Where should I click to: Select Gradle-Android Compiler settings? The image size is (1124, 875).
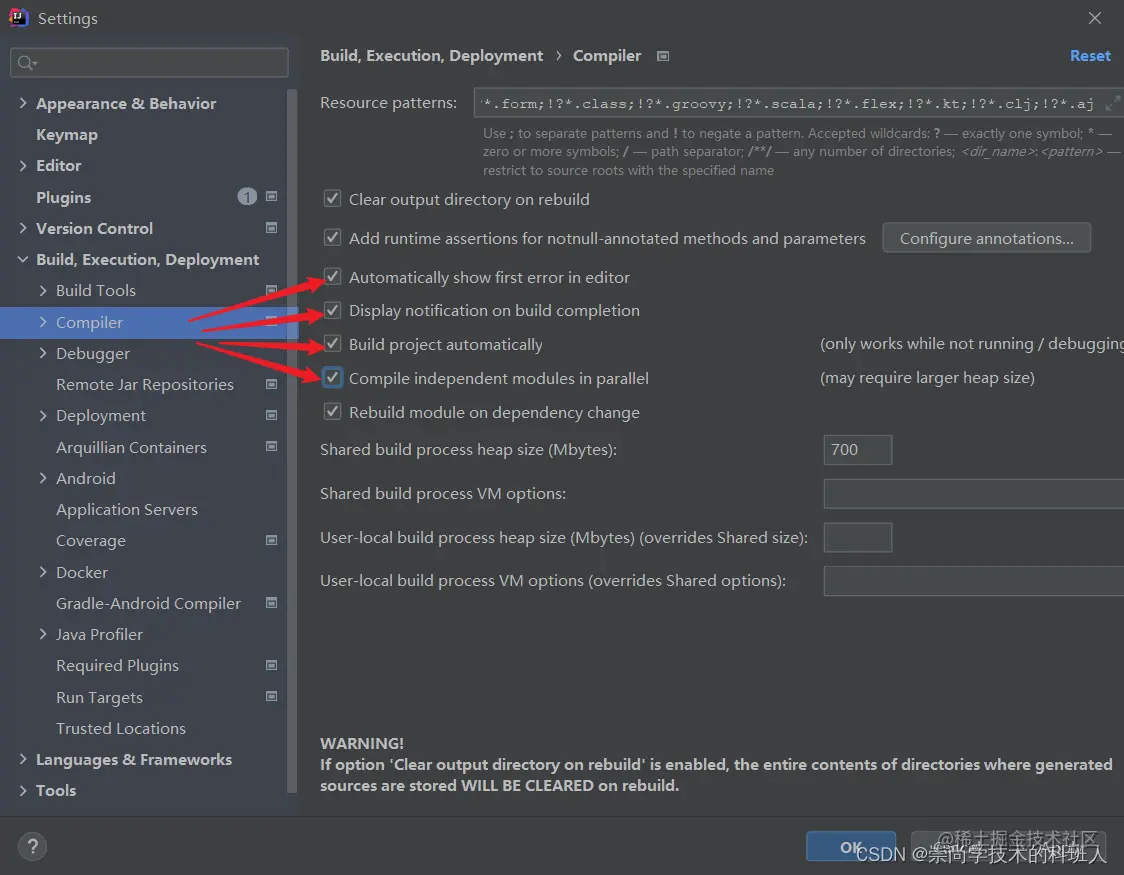point(148,603)
